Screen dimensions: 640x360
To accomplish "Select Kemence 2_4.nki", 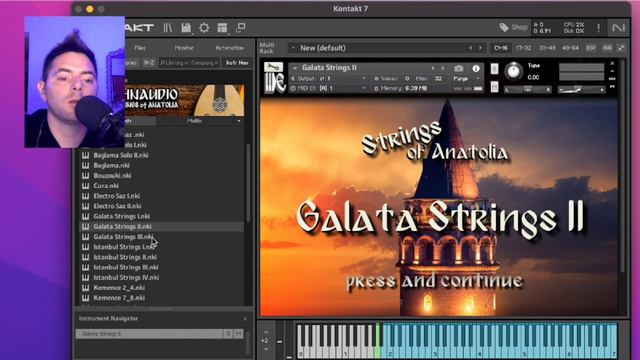I will (119, 288).
